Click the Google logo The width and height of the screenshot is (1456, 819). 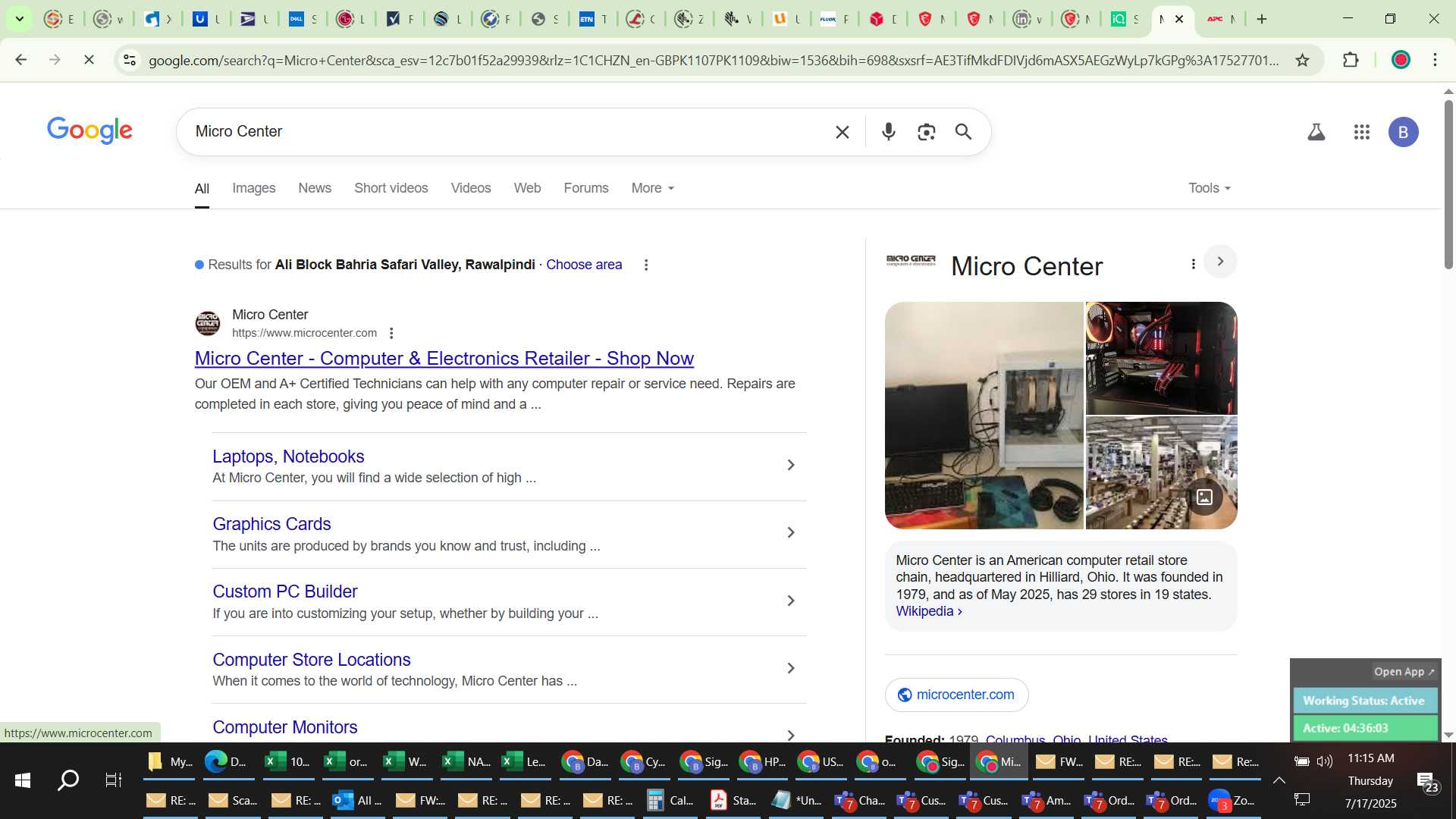tap(89, 130)
